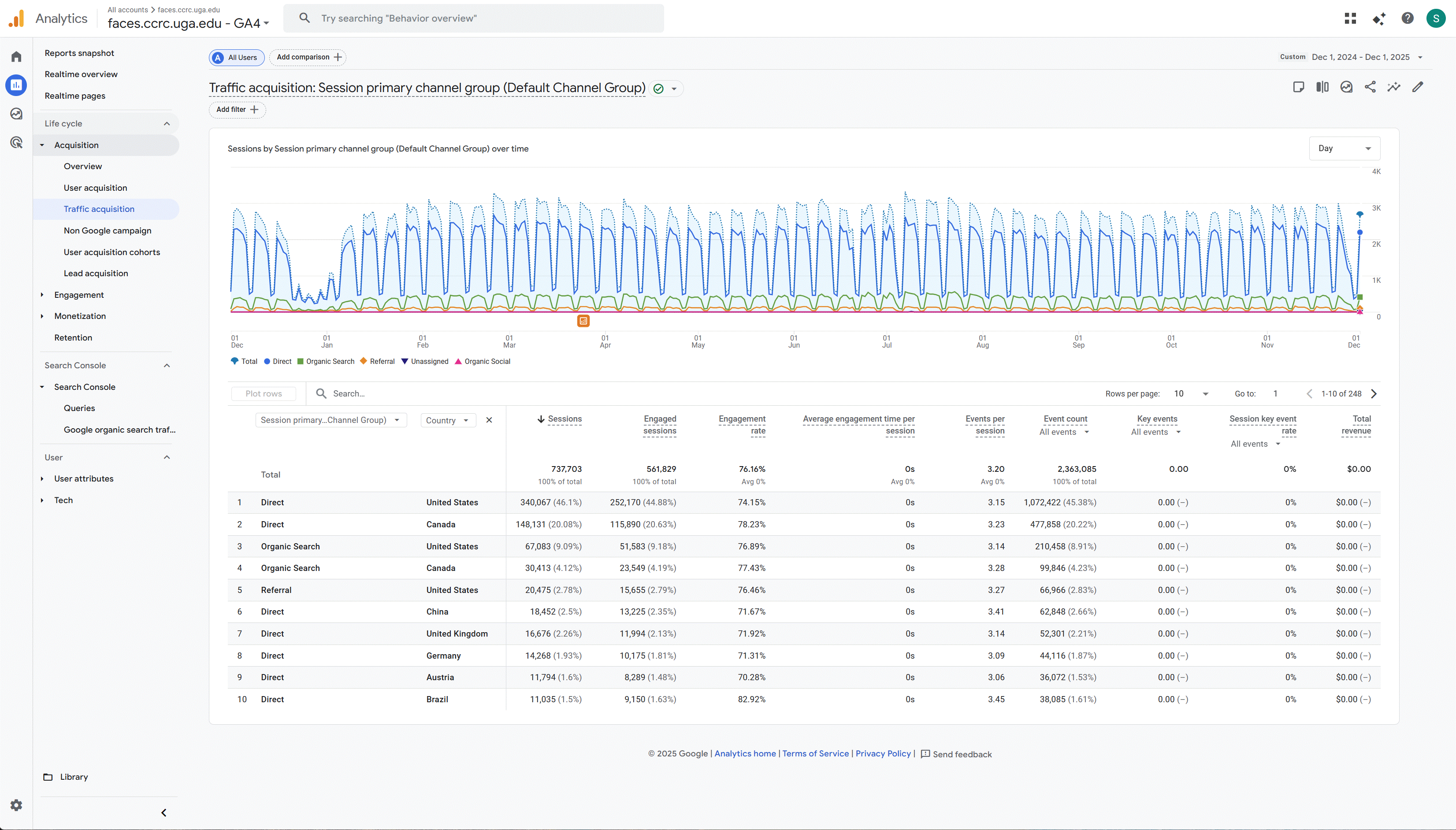The width and height of the screenshot is (1456, 830).
Task: Open the Day granularity dropdown
Action: click(x=1344, y=148)
